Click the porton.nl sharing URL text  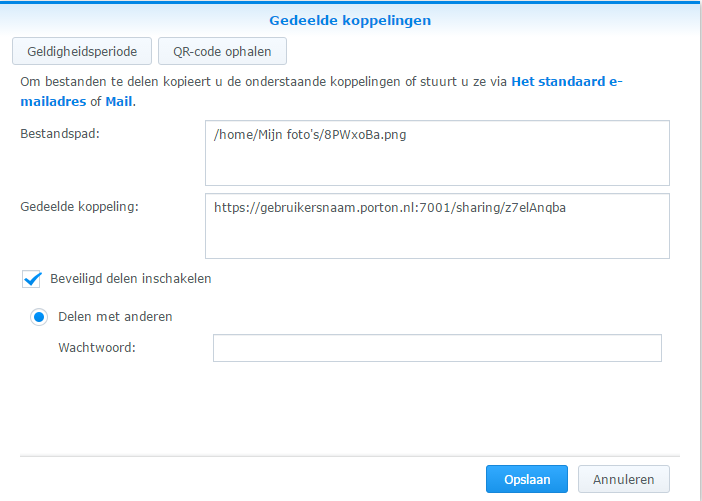click(390, 208)
